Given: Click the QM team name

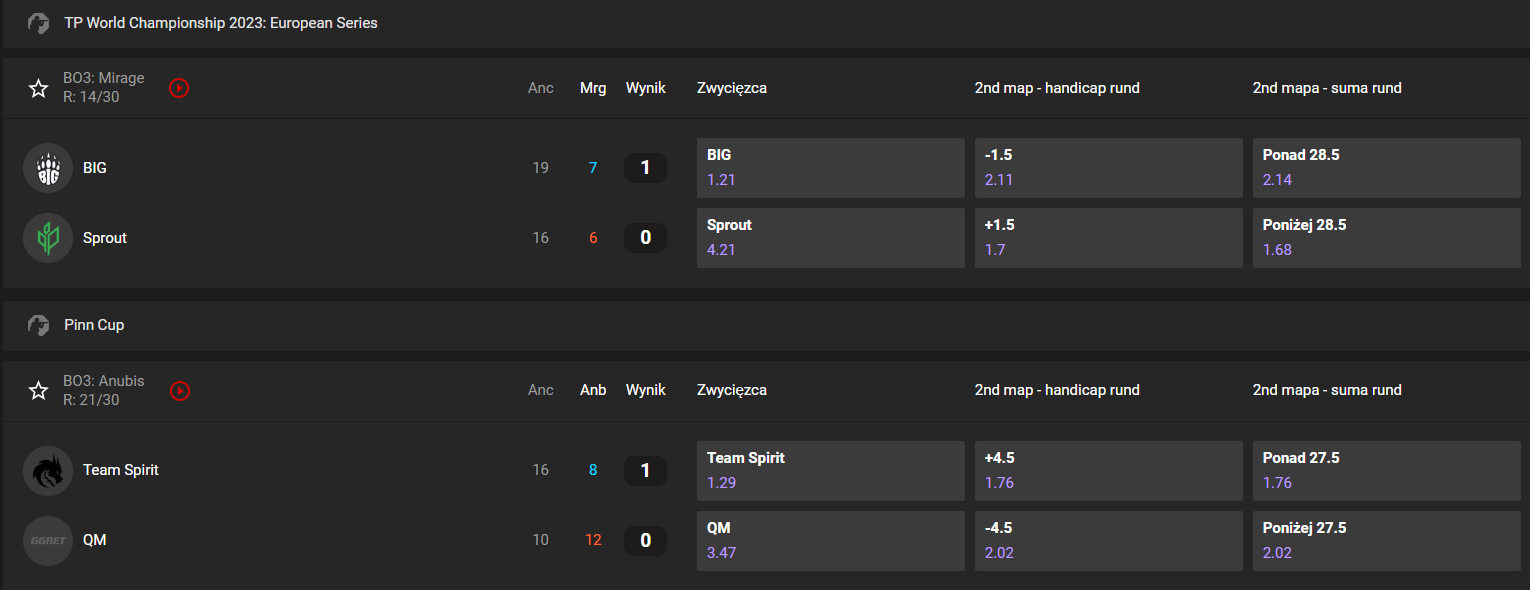Looking at the screenshot, I should click(95, 540).
